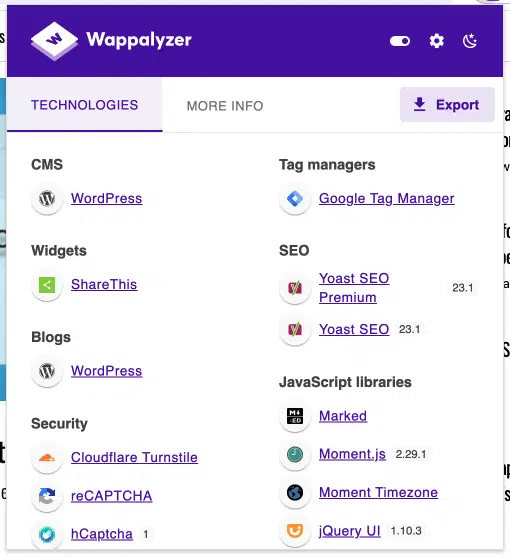Switch to the MORE INFO tab
Viewport: 510px width, 558px height.
[225, 106]
